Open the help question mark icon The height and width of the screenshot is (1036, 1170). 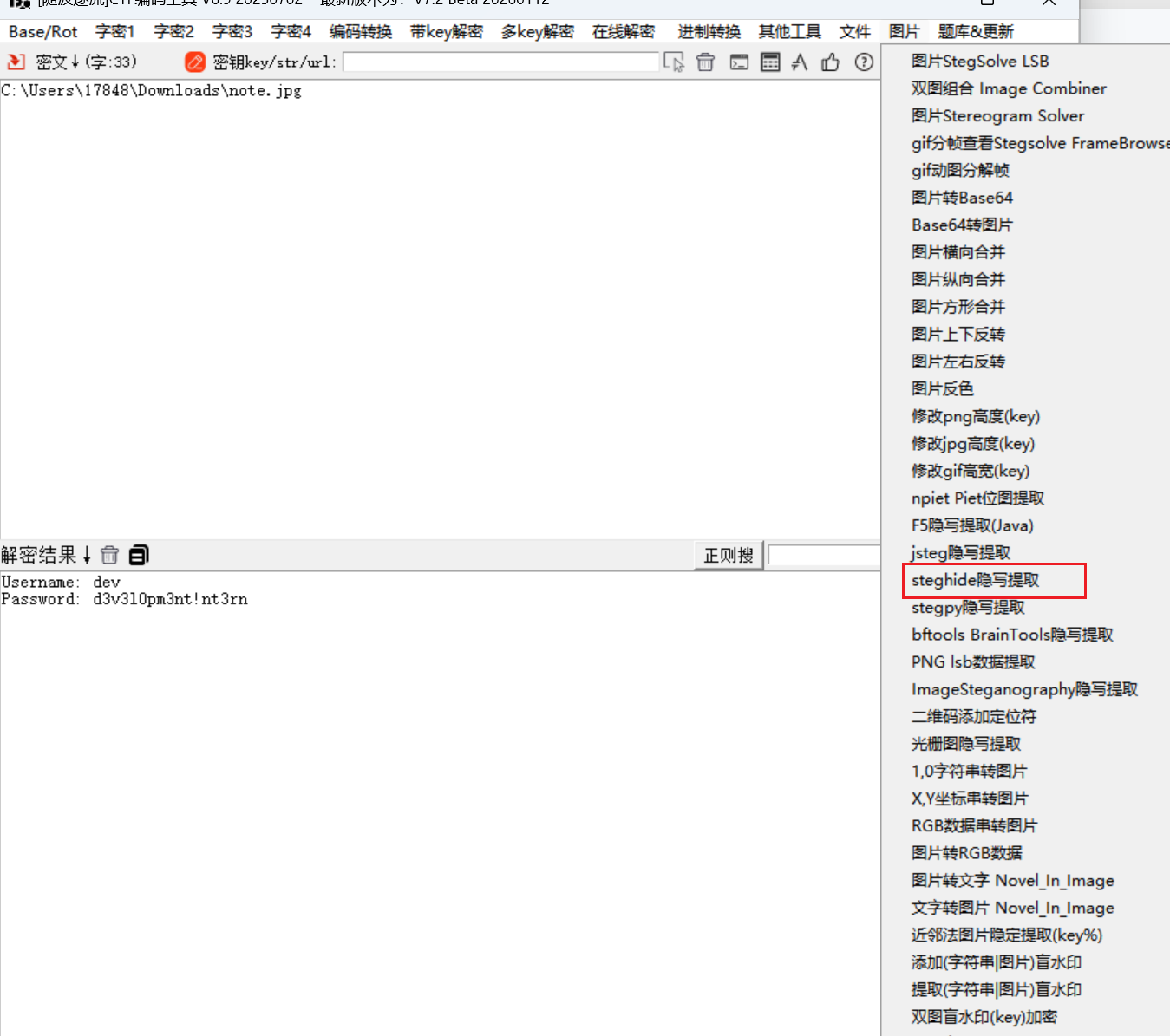point(864,62)
